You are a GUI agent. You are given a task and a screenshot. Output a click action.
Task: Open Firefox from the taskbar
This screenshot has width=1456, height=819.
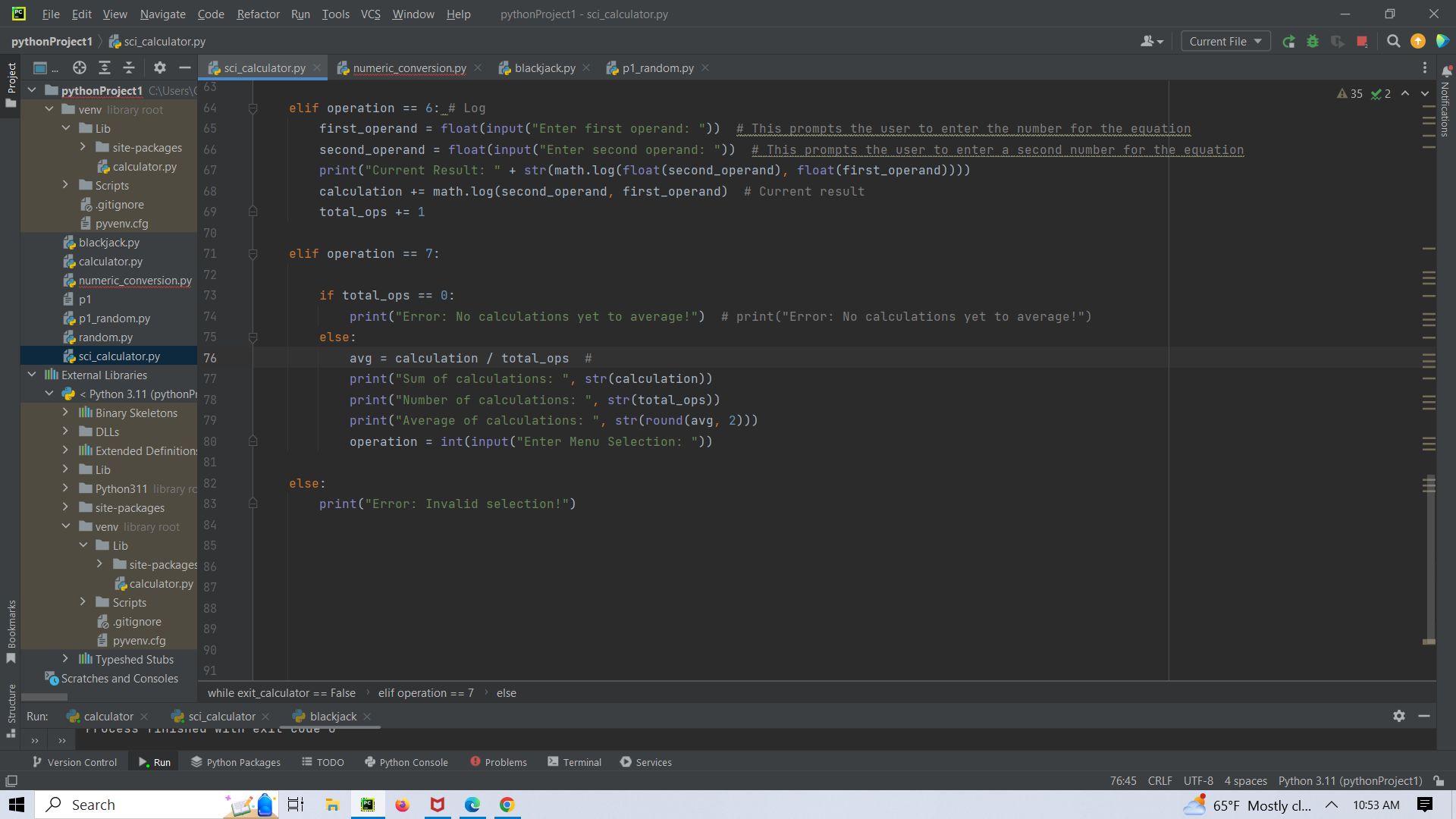(402, 805)
